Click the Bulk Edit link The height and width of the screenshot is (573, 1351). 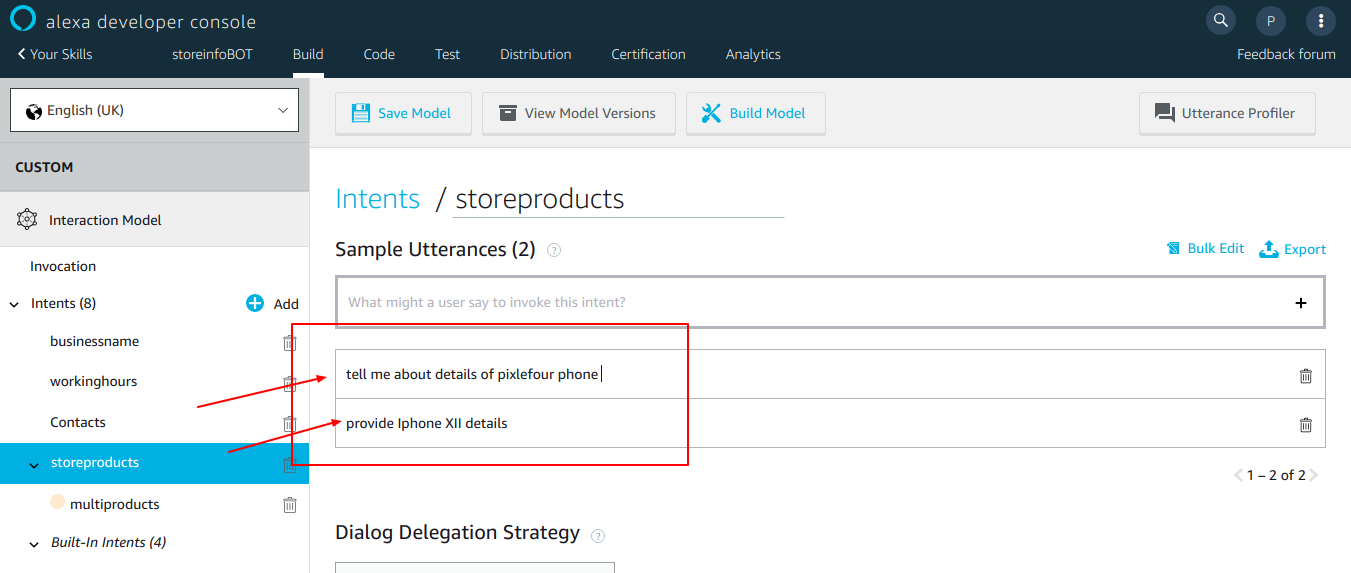tap(1205, 249)
